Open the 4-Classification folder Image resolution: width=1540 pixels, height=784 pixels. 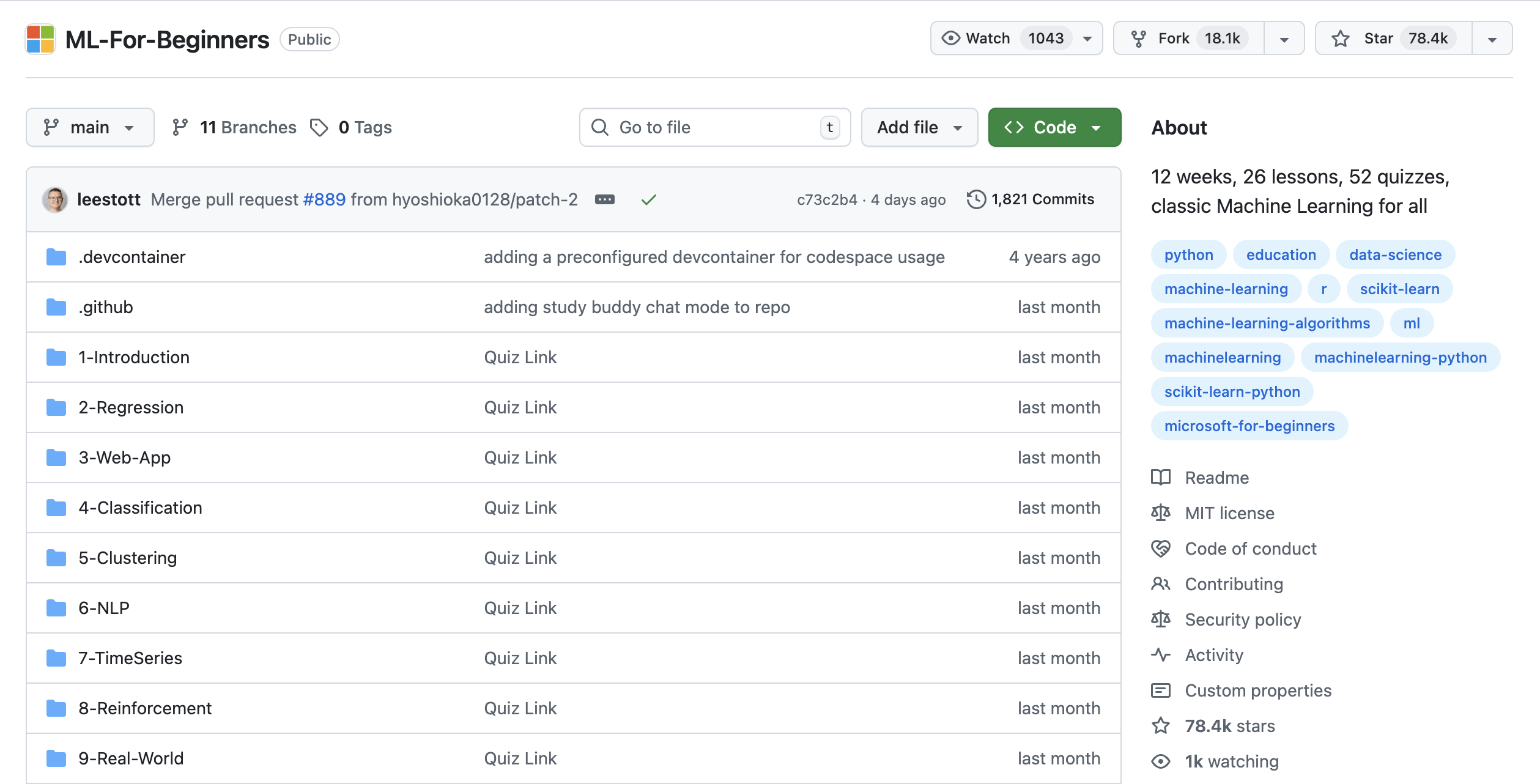[x=140, y=508]
